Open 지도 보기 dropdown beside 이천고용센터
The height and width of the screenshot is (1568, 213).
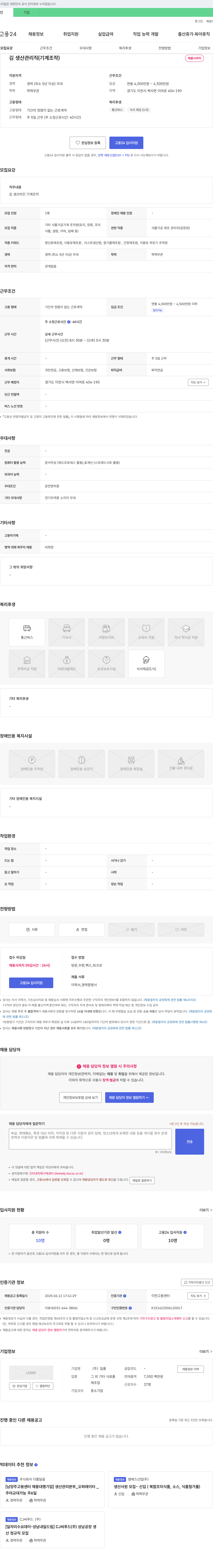[x=198, y=1296]
